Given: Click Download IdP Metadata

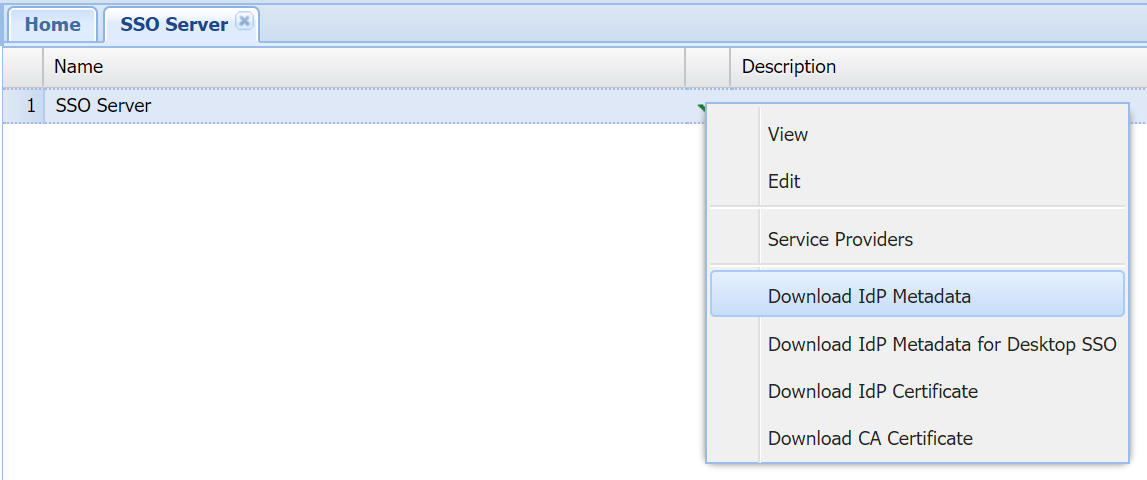Looking at the screenshot, I should (869, 296).
